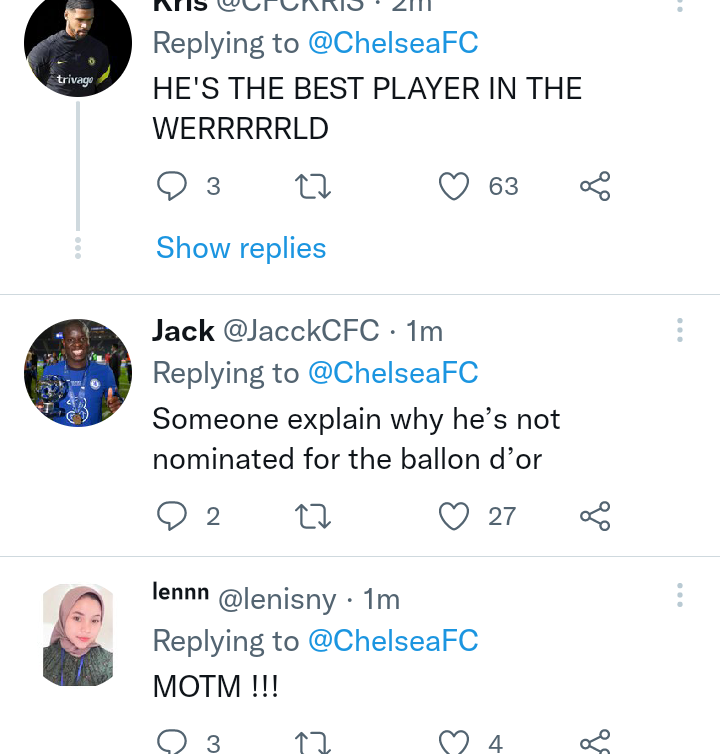View lennn's profile avatar
This screenshot has width=720, height=754.
pos(78,635)
